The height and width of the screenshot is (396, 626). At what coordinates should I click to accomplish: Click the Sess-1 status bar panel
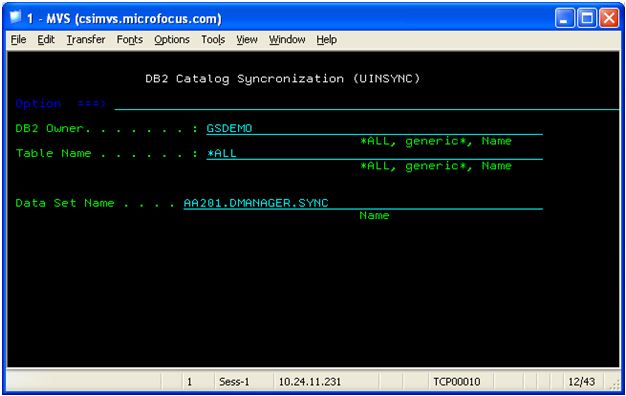click(234, 382)
